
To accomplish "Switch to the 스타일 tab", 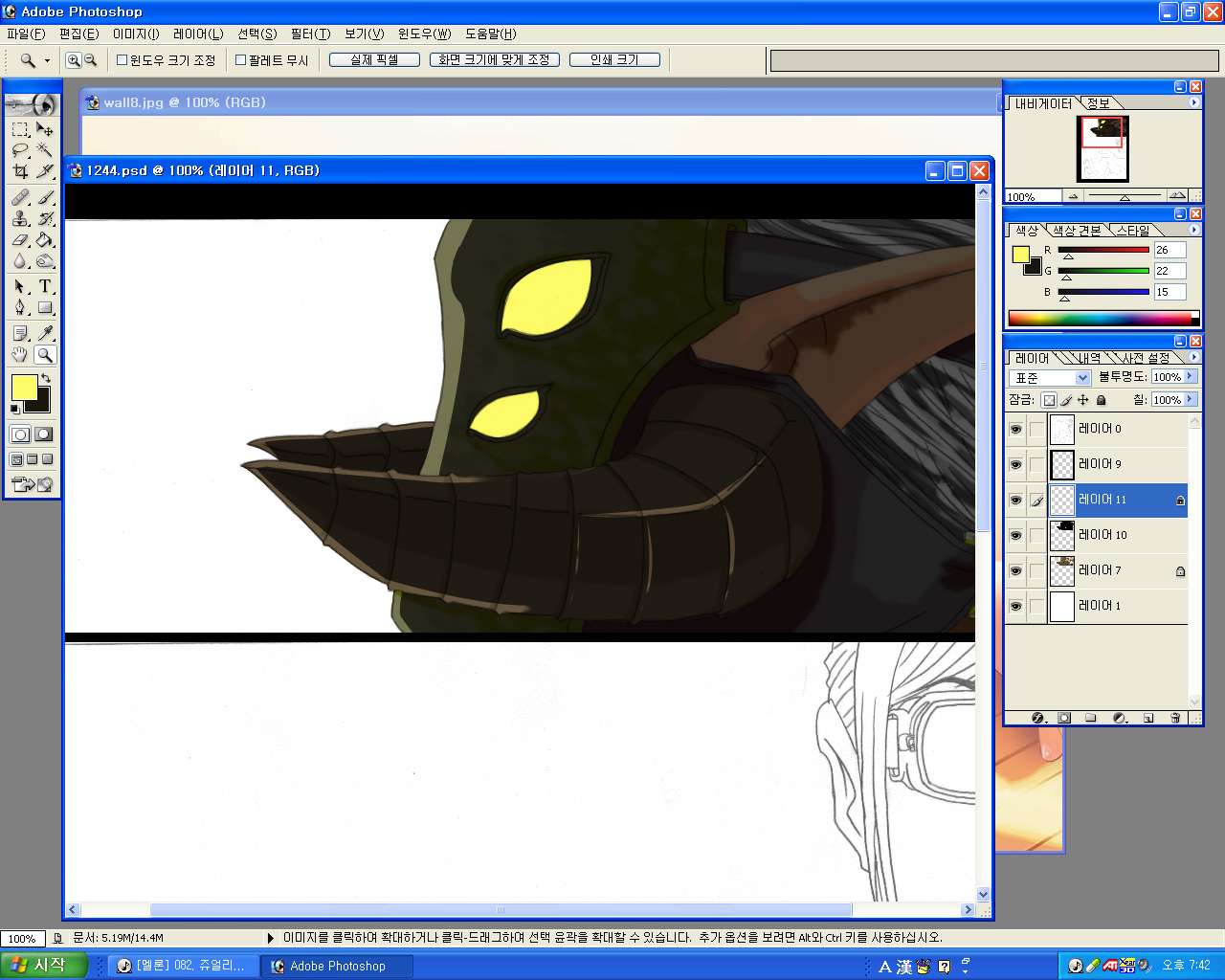I will [x=1133, y=231].
